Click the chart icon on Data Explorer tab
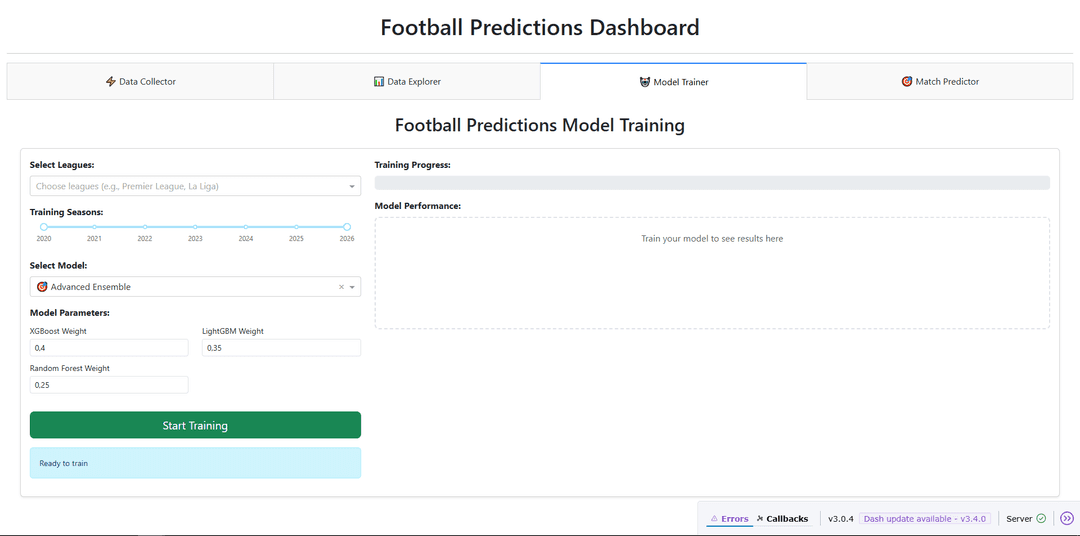Viewport: 1080px width, 536px height. pyautogui.click(x=379, y=82)
